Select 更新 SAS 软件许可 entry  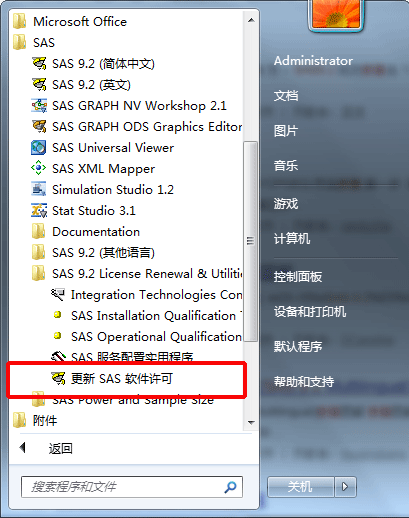(x=127, y=379)
